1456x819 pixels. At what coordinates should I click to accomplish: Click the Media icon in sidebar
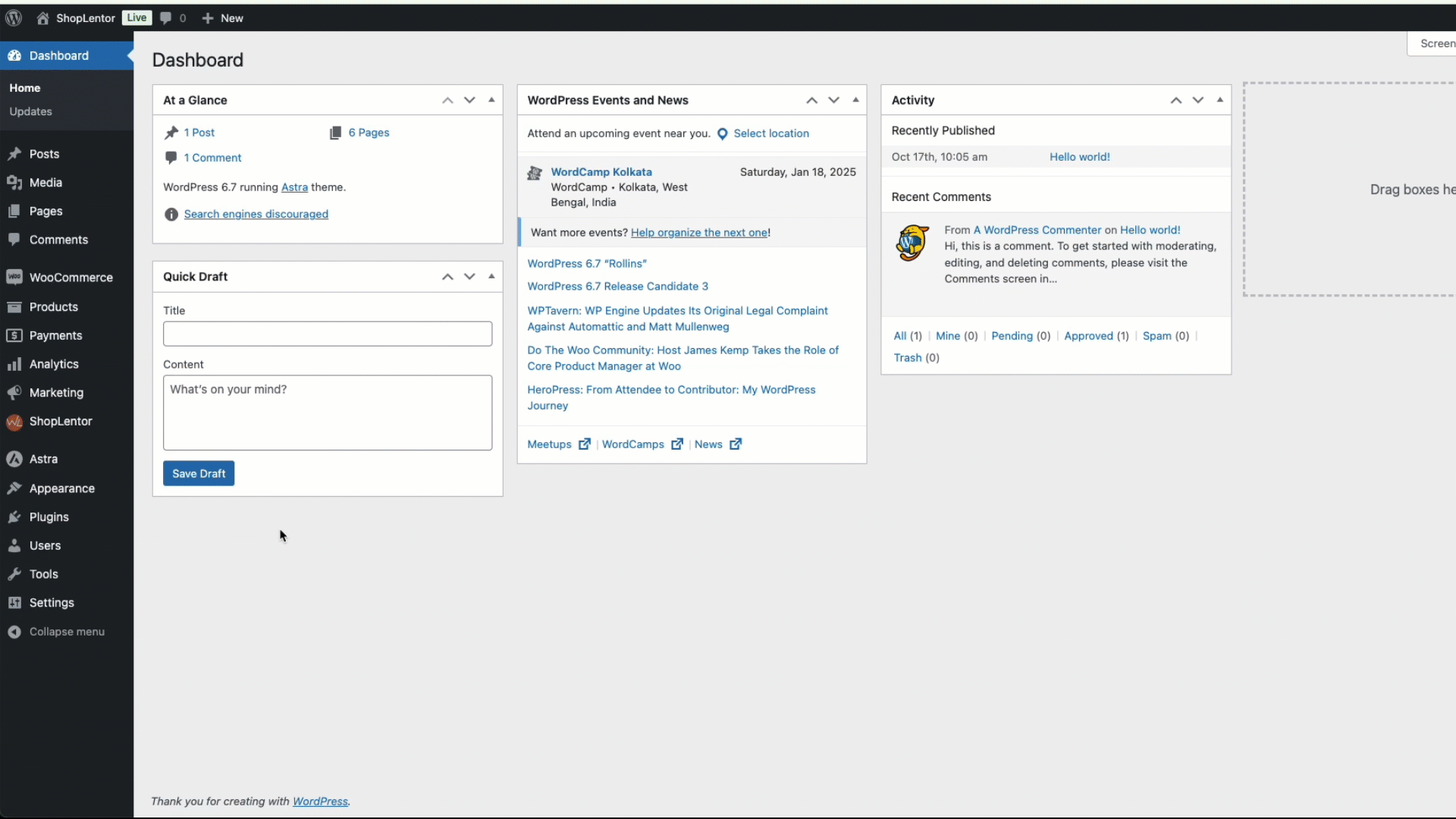click(14, 183)
